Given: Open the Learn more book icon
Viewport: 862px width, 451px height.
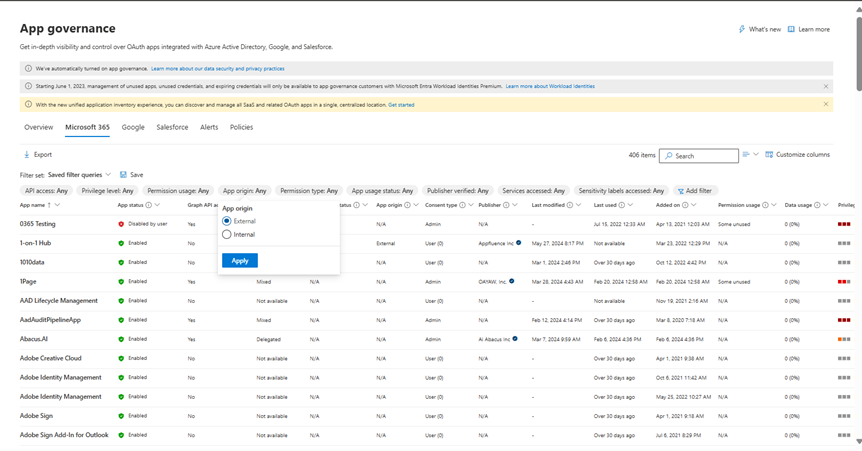Looking at the screenshot, I should point(791,29).
